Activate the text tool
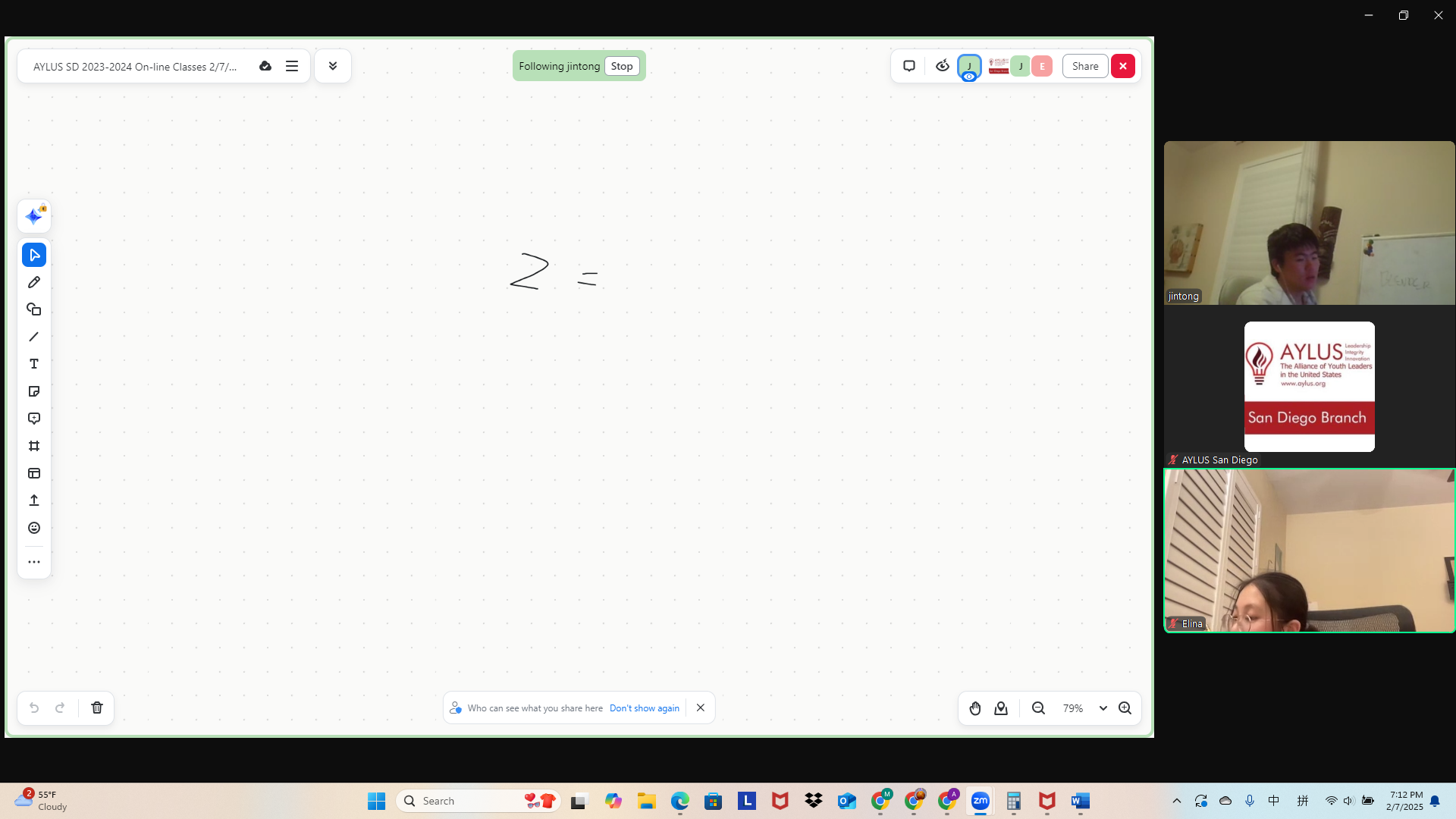The height and width of the screenshot is (819, 1456). 34,364
